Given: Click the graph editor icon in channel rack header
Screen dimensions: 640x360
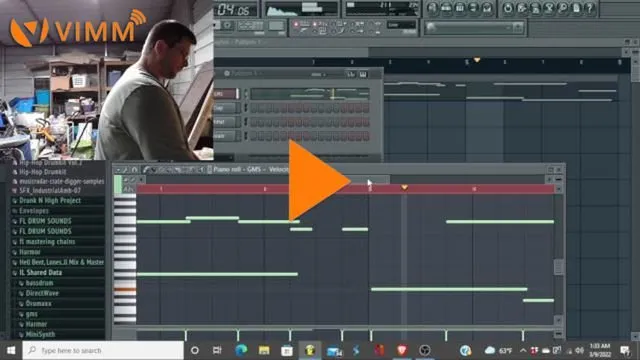Looking at the screenshot, I should (351, 74).
